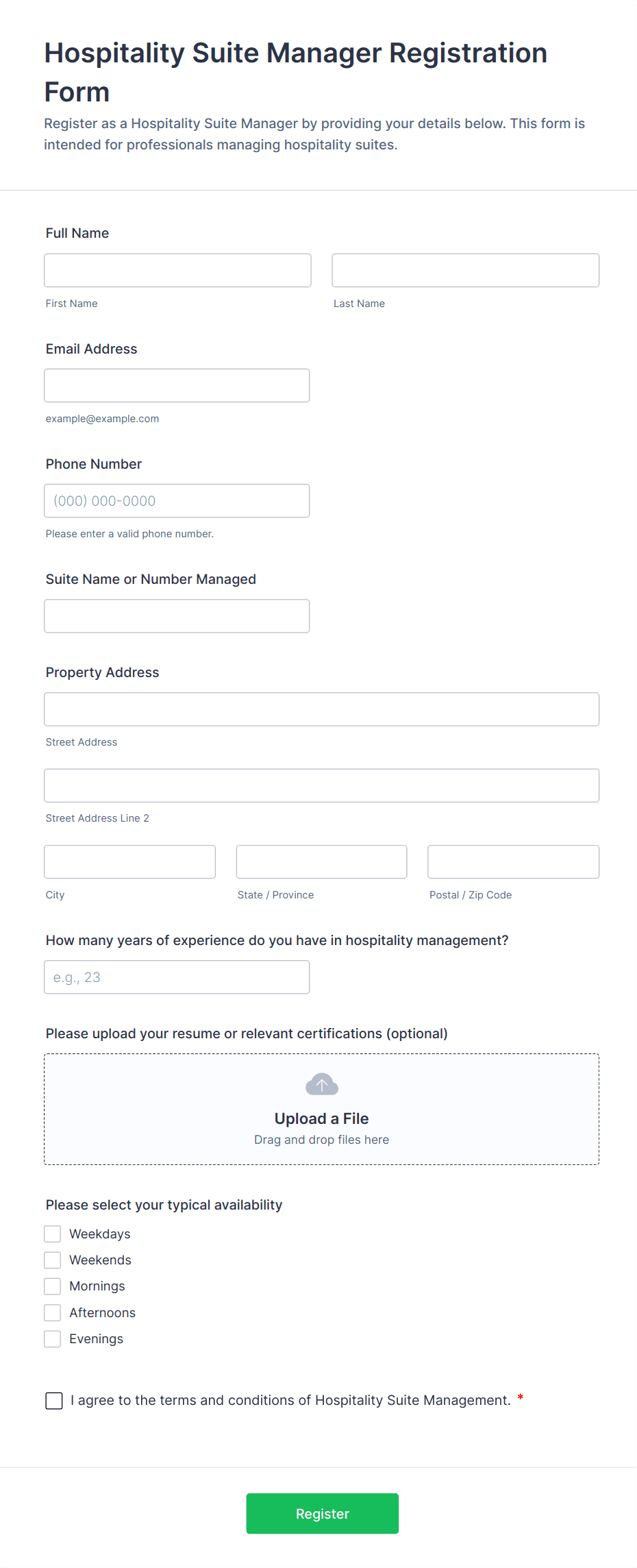Click the Street Address Line 2 field
Image resolution: width=637 pixels, height=1568 pixels.
pyautogui.click(x=321, y=785)
